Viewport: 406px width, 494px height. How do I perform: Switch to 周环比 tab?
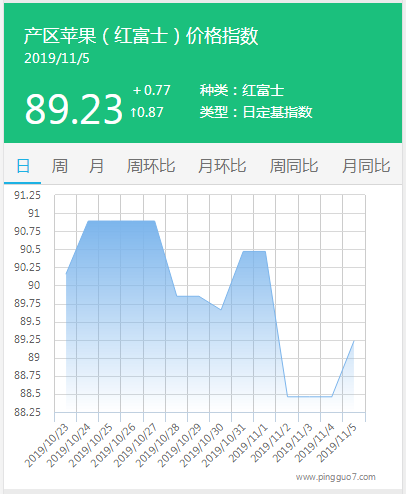151,166
